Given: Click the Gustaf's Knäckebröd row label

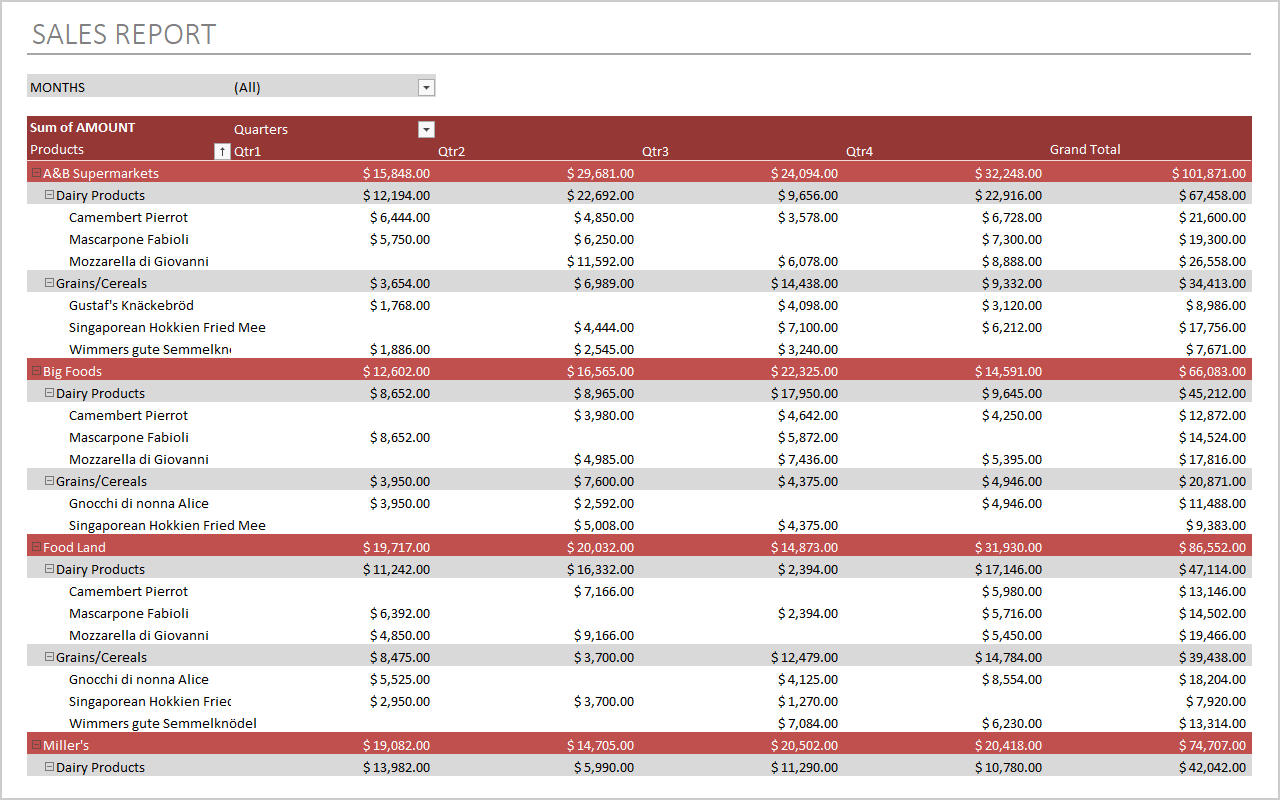Looking at the screenshot, I should (131, 306).
